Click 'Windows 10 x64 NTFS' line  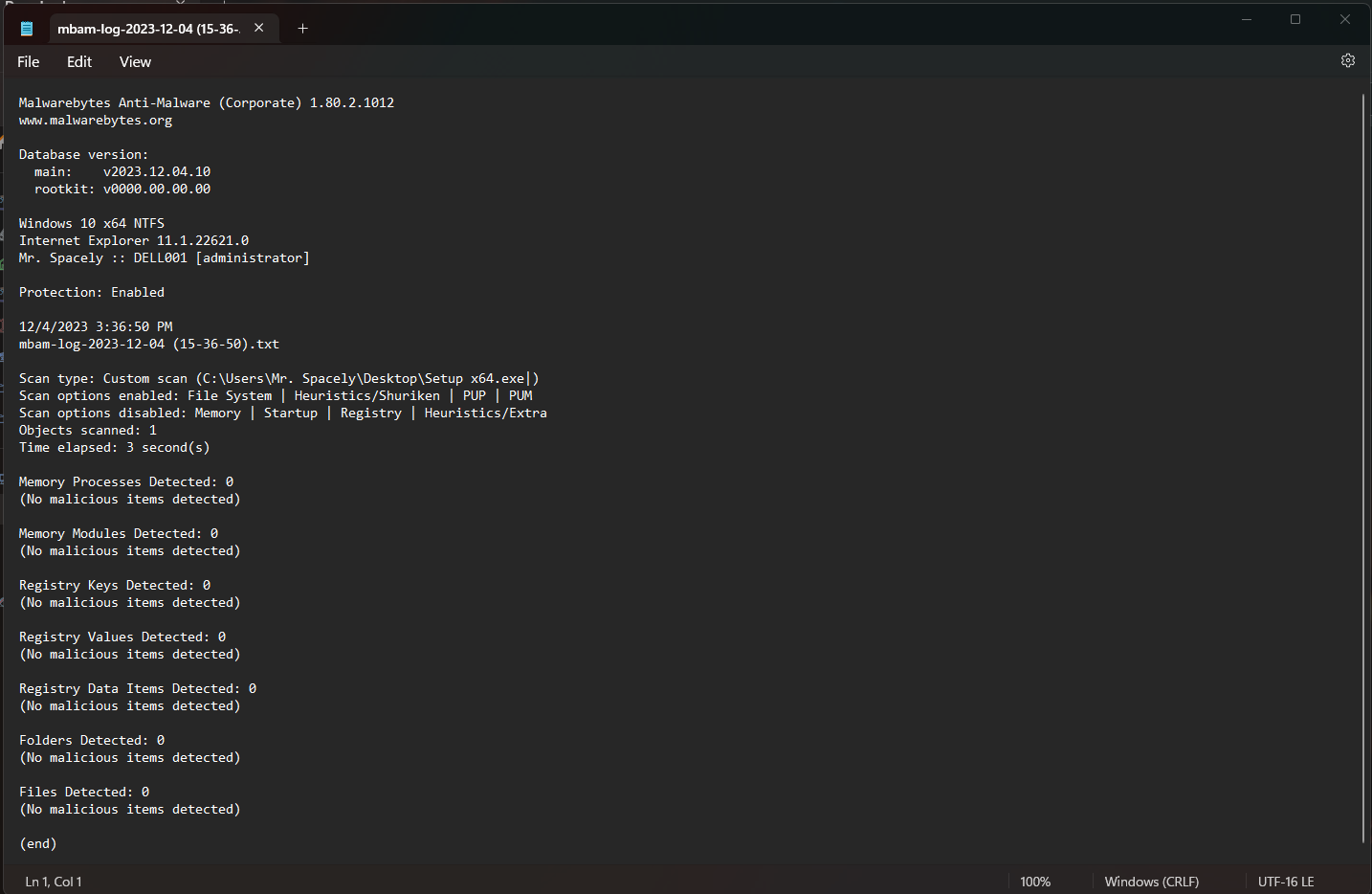click(92, 223)
